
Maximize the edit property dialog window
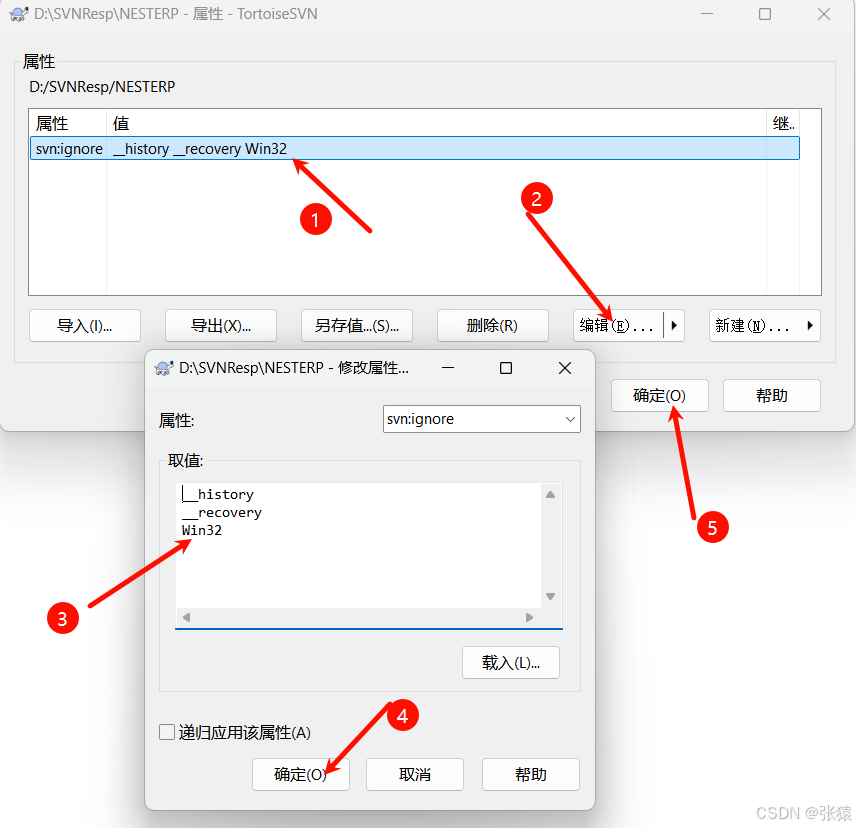pyautogui.click(x=506, y=368)
